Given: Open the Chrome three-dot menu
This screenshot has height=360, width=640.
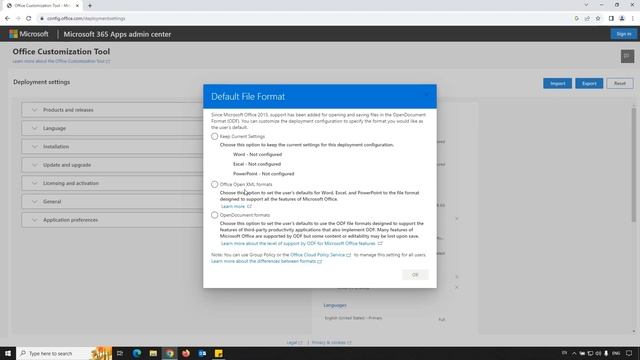Looking at the screenshot, I should tap(633, 18).
